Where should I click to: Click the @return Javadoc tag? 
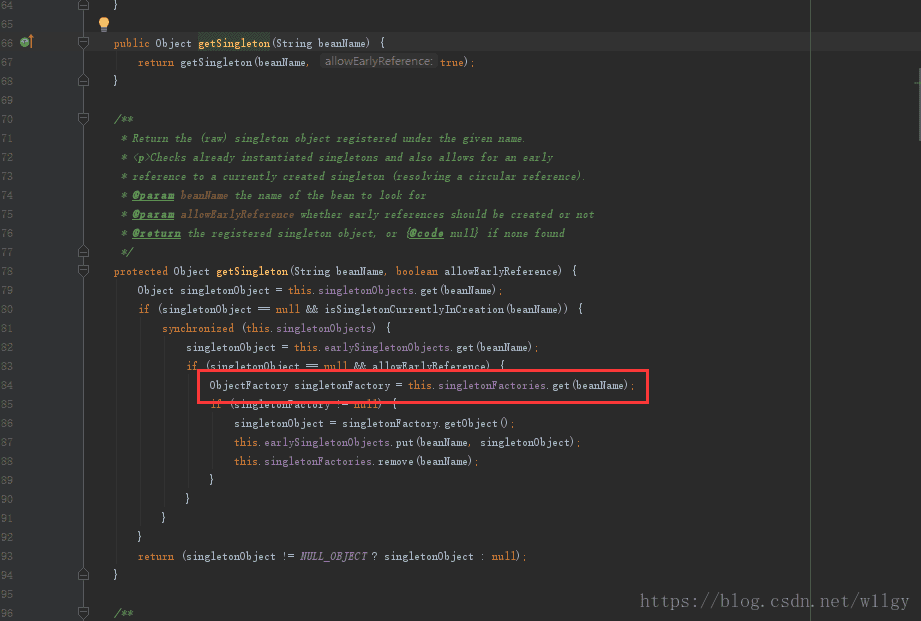(x=156, y=233)
